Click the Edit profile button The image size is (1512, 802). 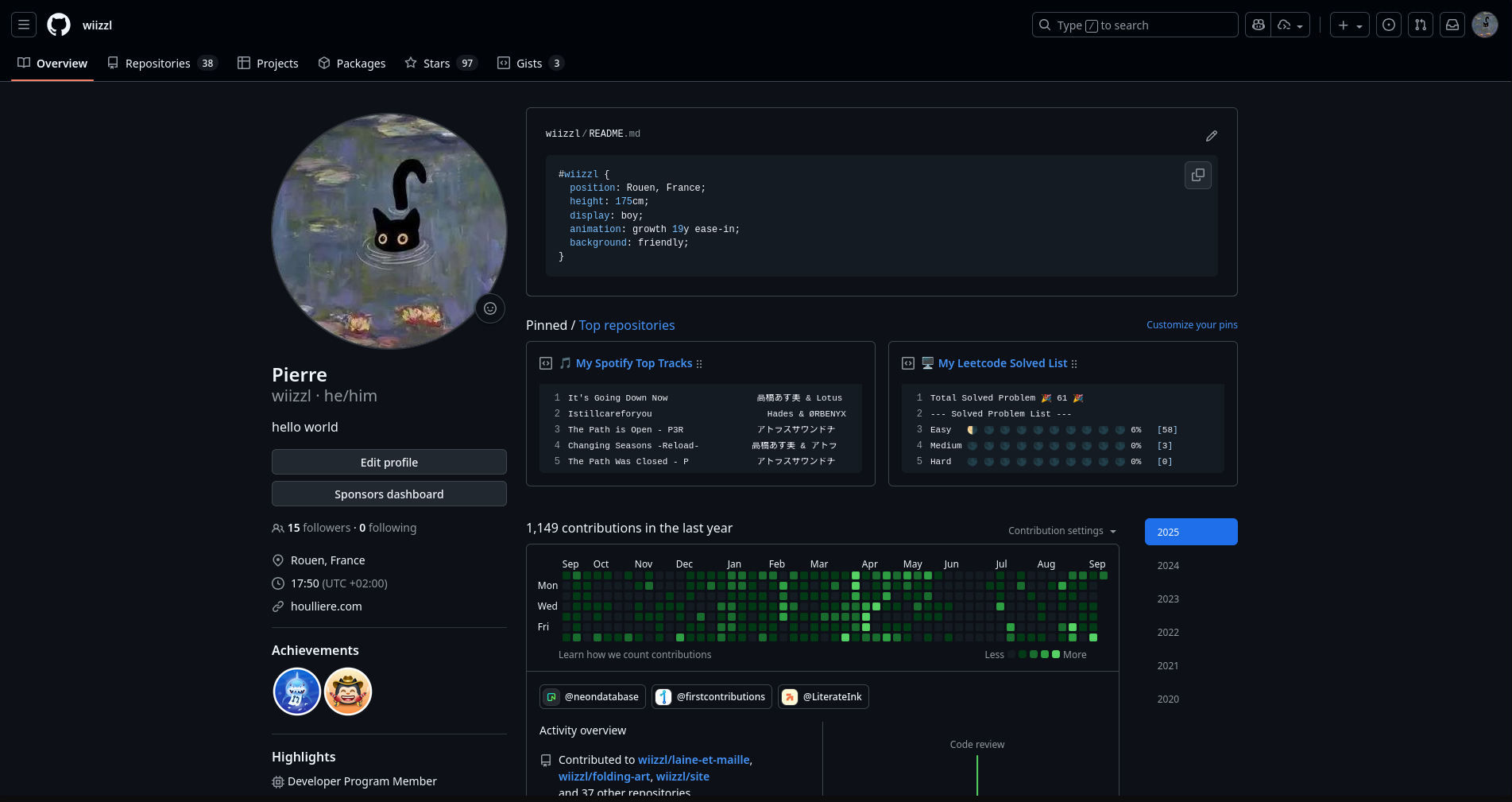click(389, 463)
